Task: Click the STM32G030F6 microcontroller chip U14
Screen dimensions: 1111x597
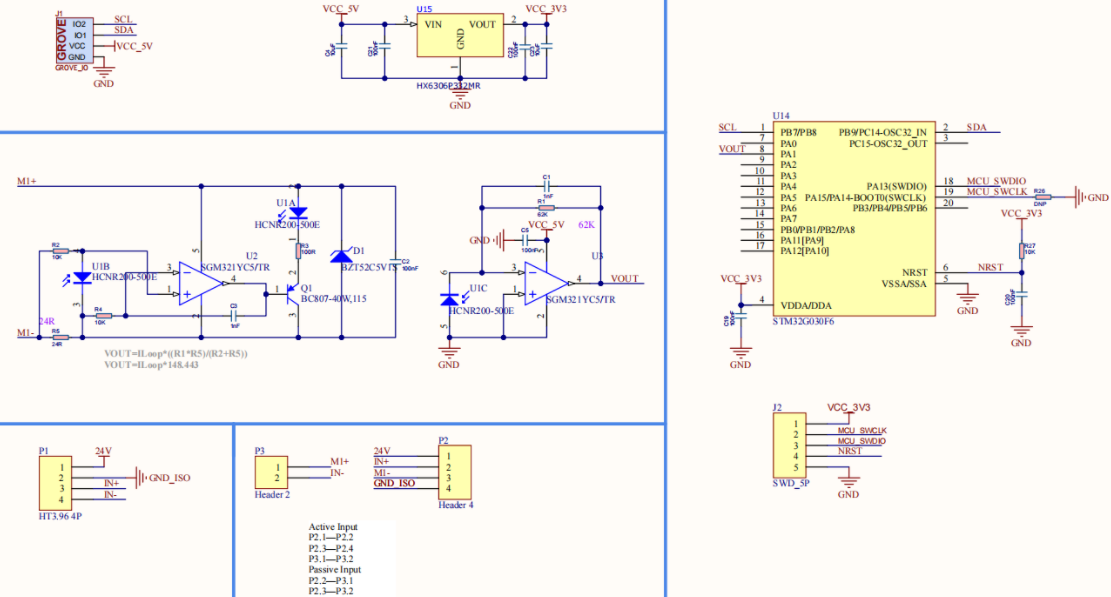Action: (854, 218)
